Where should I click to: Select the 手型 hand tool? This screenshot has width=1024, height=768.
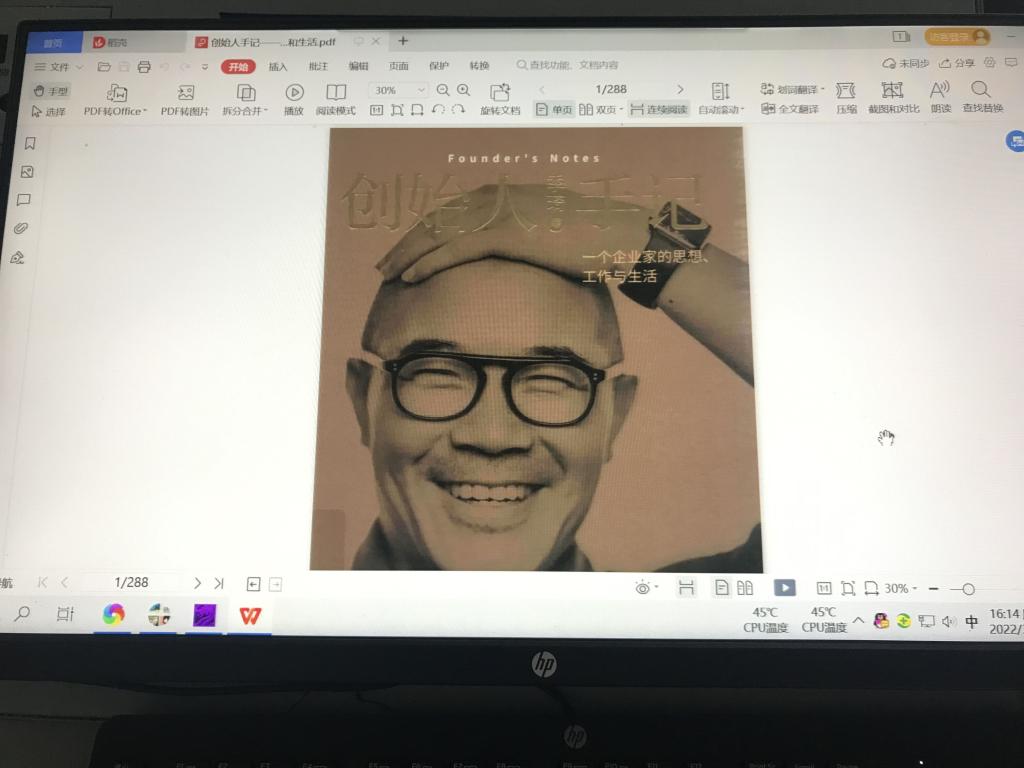tap(52, 91)
